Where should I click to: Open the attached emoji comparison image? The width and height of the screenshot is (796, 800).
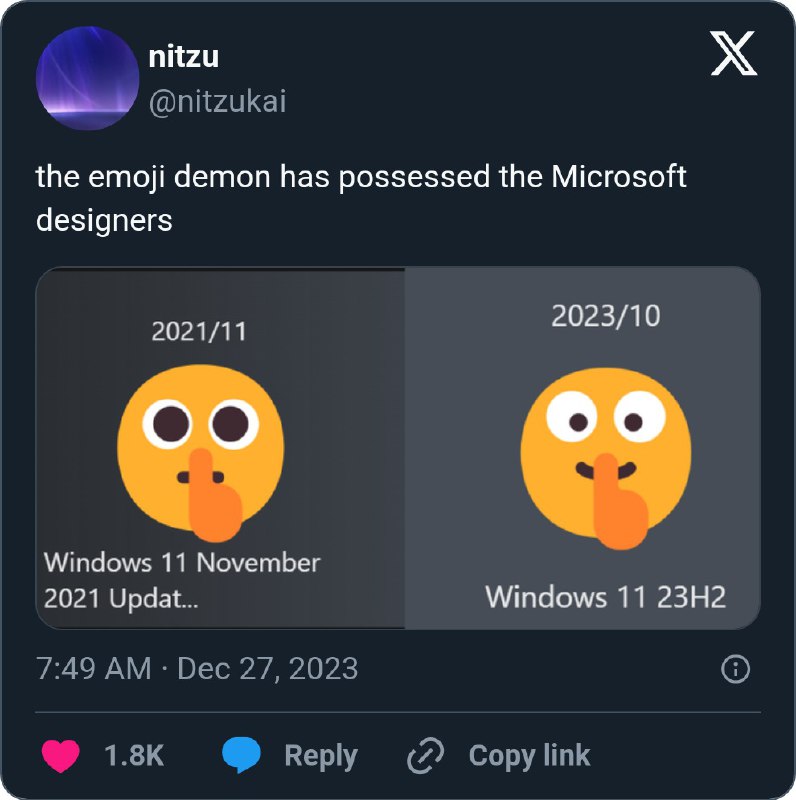tap(398, 448)
